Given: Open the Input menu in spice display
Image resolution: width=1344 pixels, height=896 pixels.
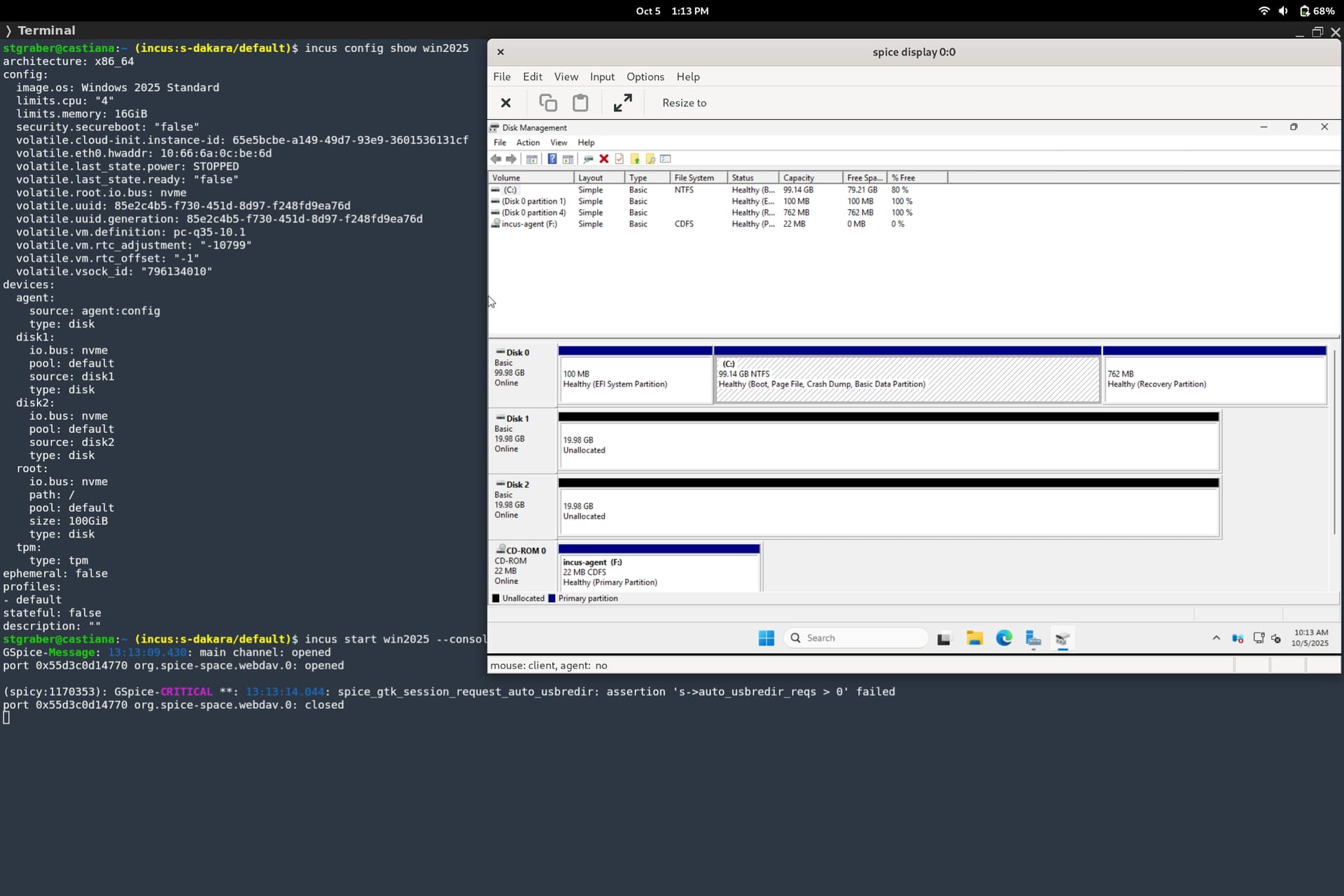Looking at the screenshot, I should 602,77.
